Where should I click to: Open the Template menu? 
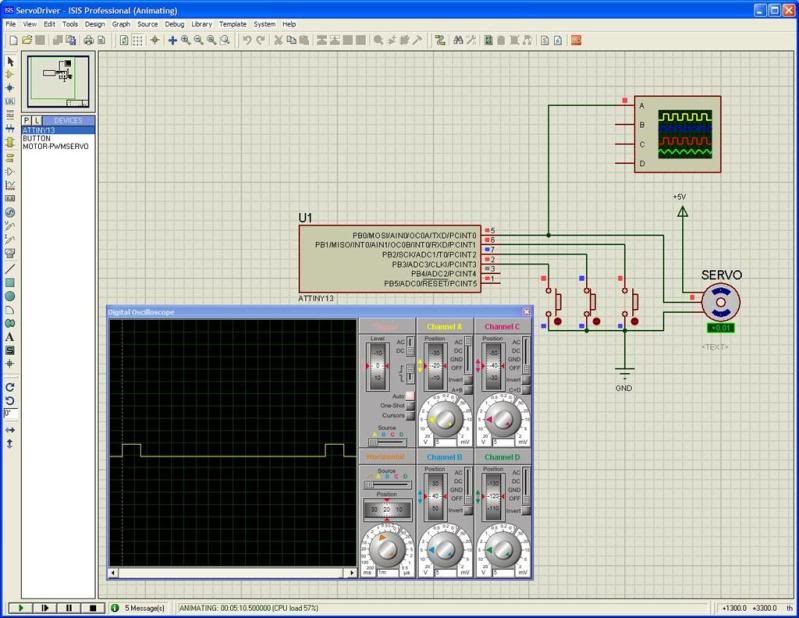(232, 24)
